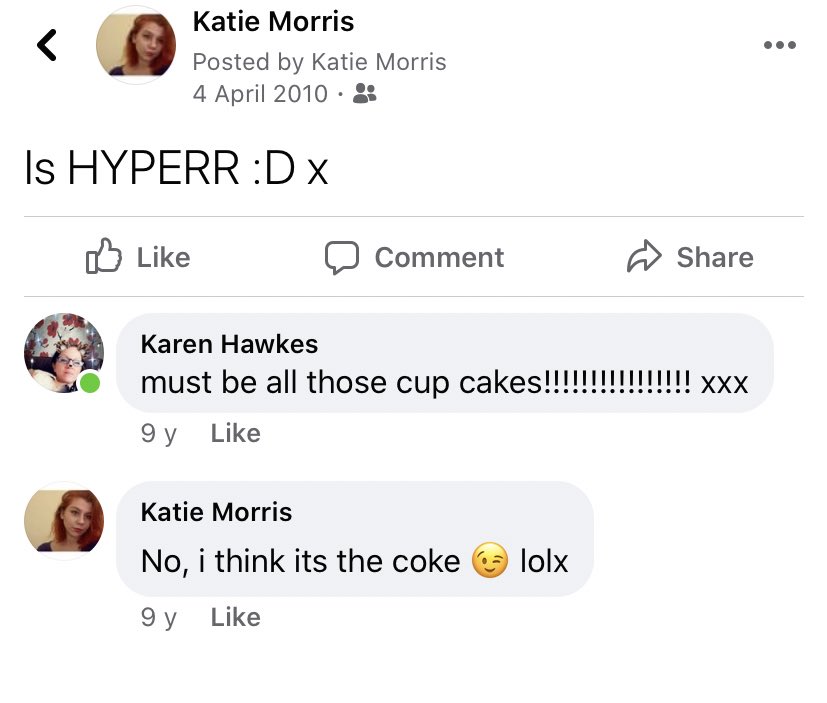Image resolution: width=827 pixels, height=703 pixels.
Task: Open Katie Morris avatar beside her comment
Action: (x=64, y=521)
